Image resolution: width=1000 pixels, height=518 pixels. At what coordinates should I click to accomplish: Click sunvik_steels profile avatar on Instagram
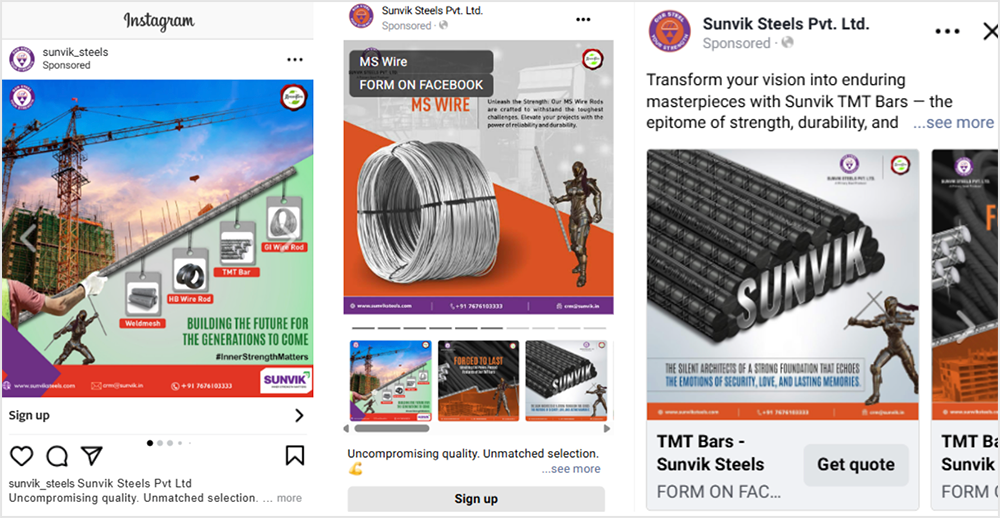coord(22,59)
